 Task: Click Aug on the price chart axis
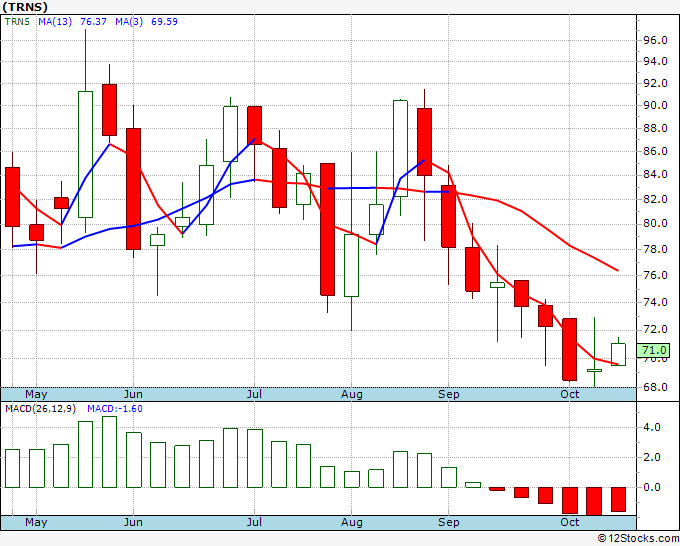(352, 394)
